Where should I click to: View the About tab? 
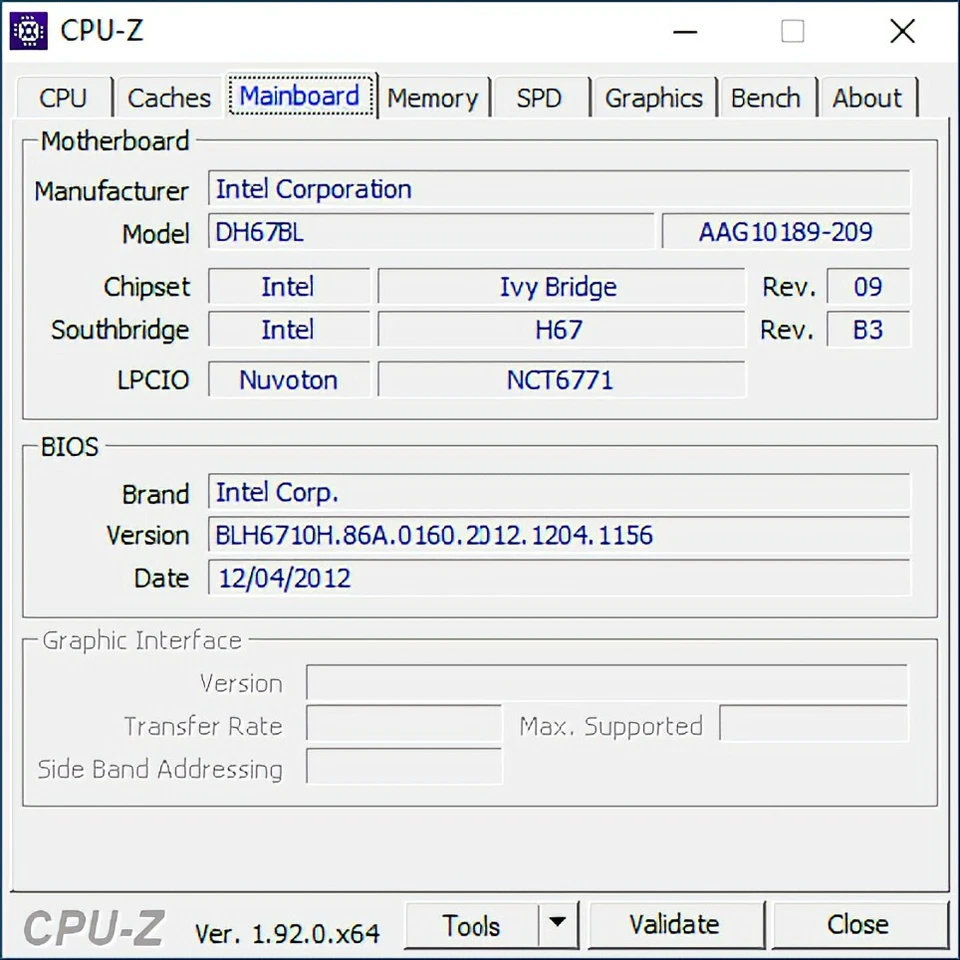[x=867, y=97]
